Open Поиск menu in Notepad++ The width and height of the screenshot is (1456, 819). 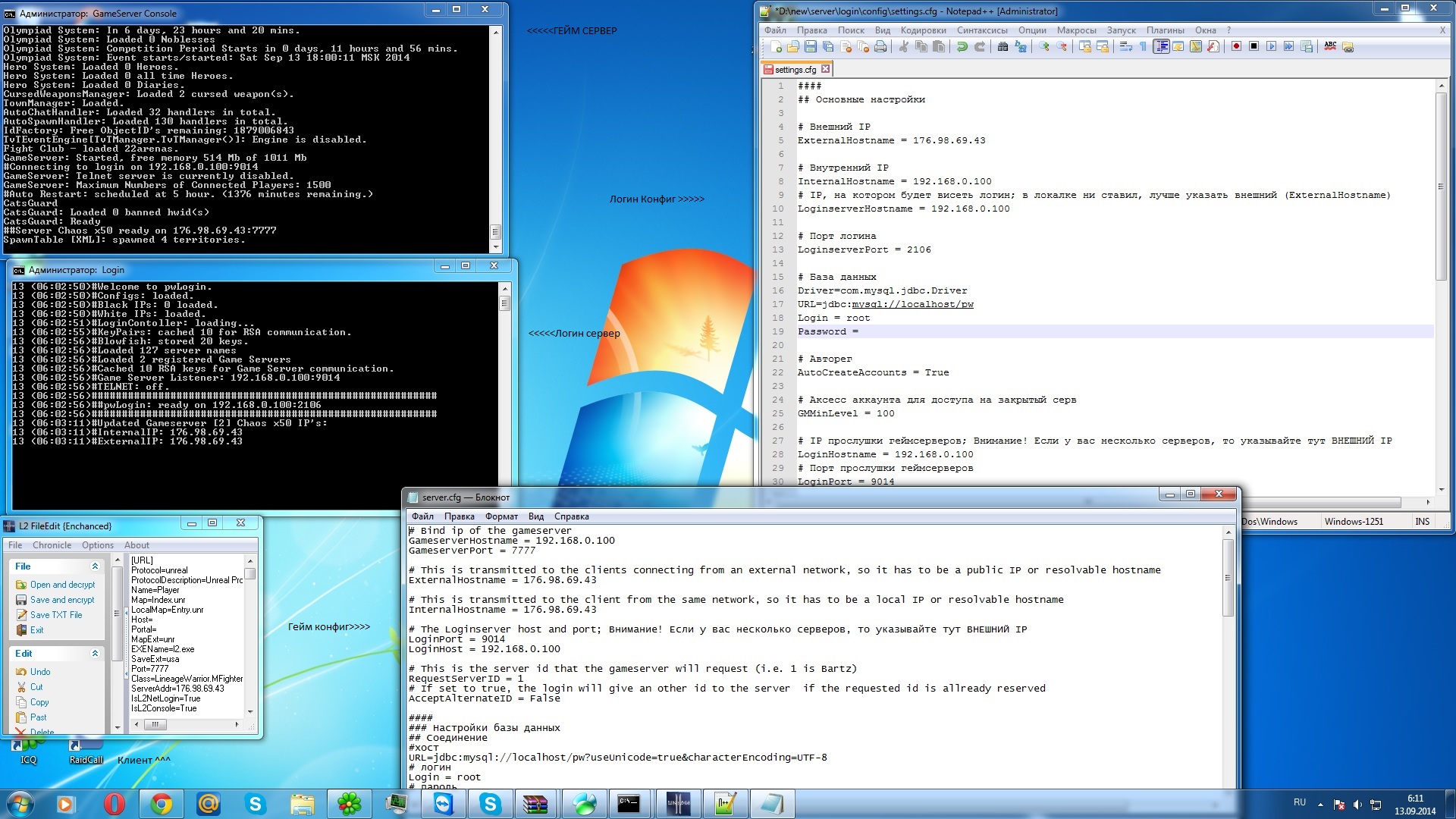coord(851,30)
